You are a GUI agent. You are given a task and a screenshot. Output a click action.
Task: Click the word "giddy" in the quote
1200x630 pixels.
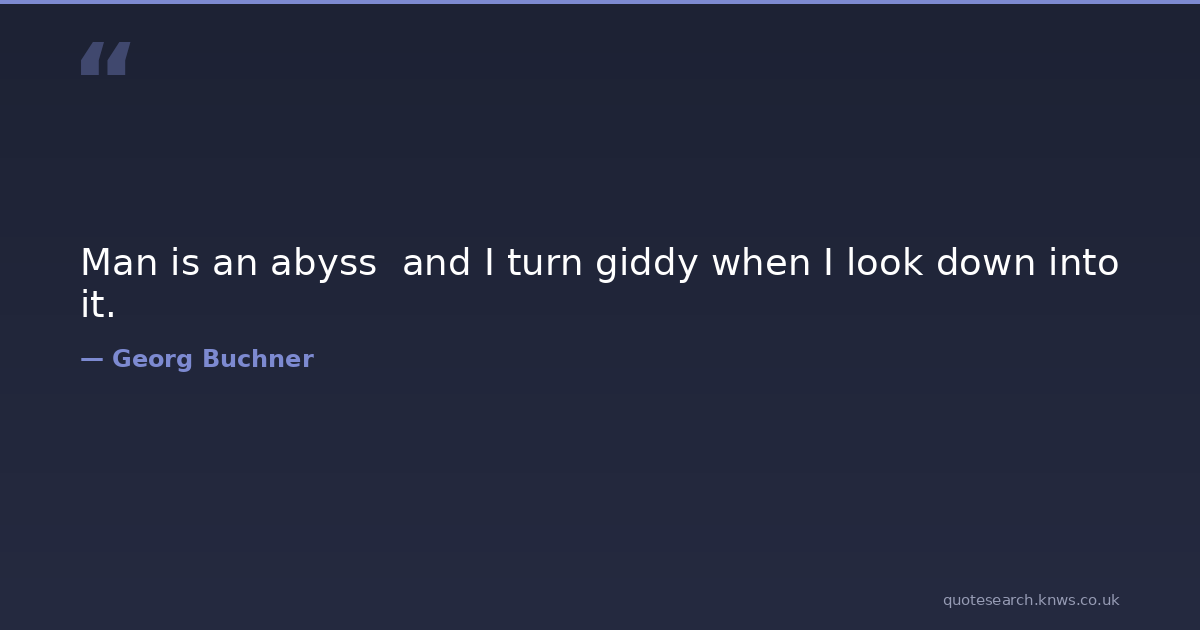pos(646,264)
